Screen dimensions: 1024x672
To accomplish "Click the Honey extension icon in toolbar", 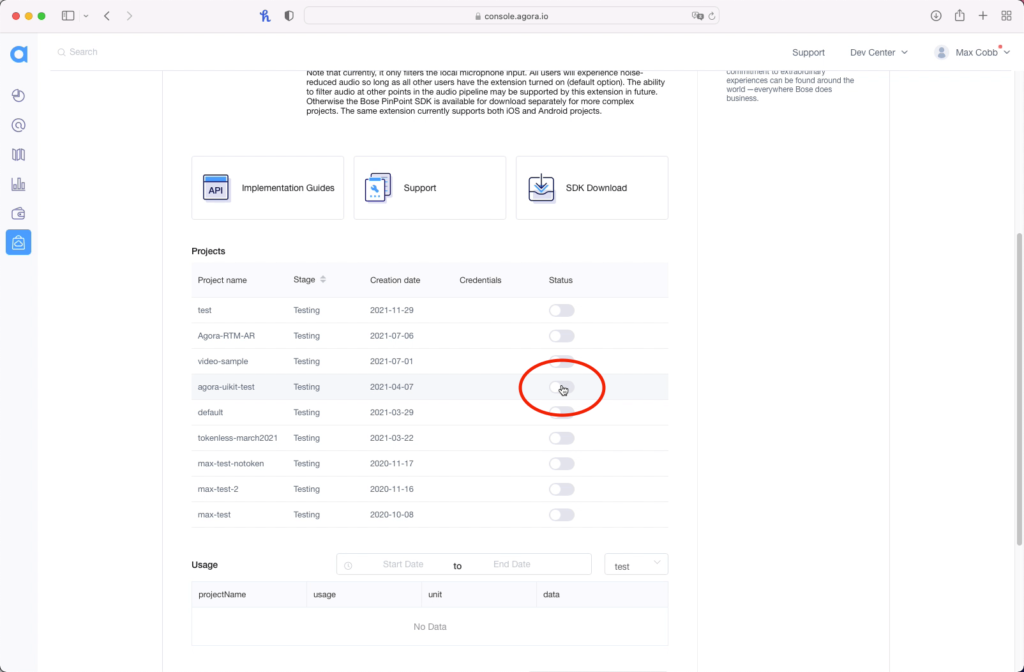I will pyautogui.click(x=265, y=16).
